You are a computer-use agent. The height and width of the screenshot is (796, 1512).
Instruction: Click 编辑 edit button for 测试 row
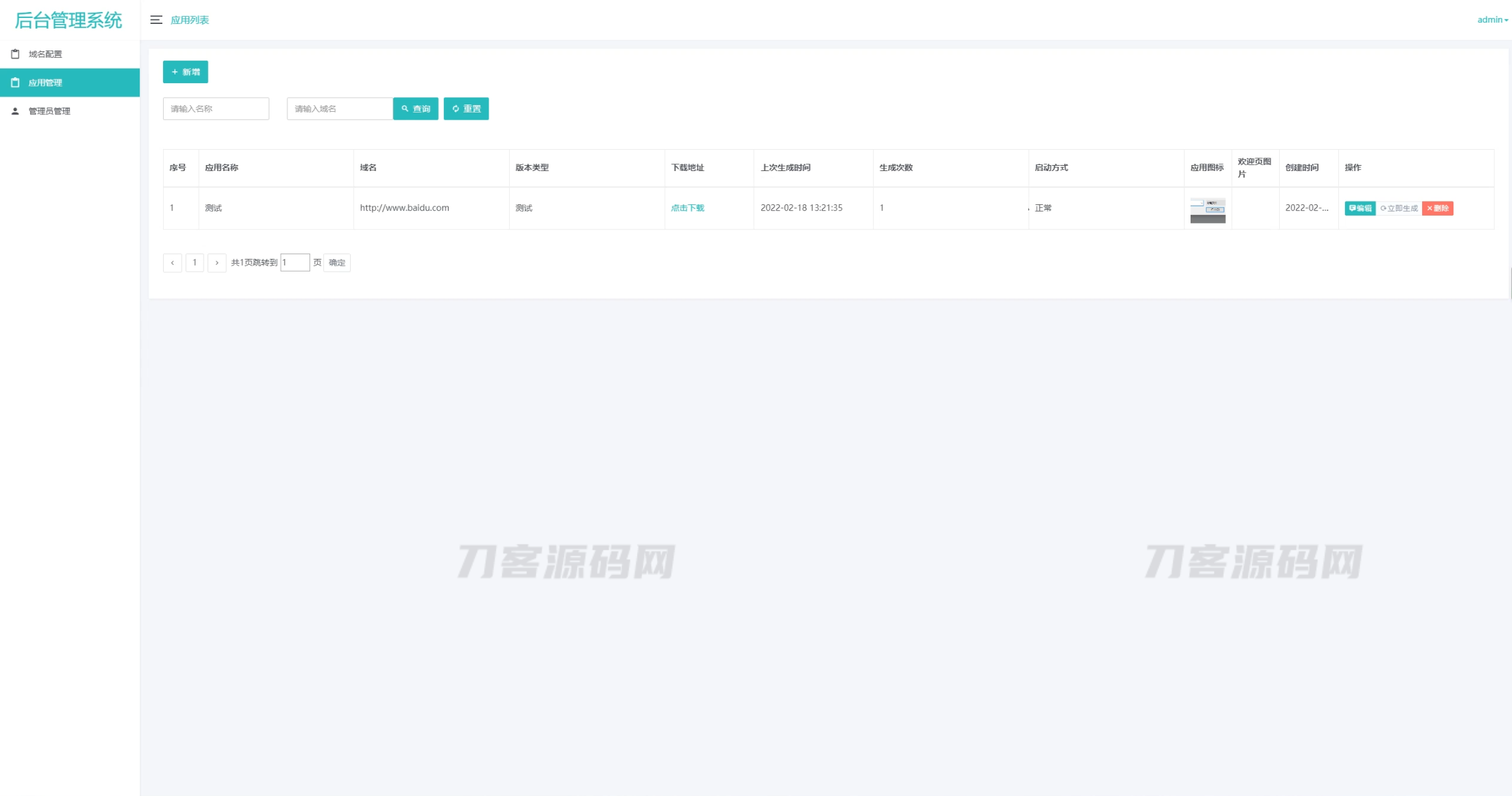coord(1360,208)
